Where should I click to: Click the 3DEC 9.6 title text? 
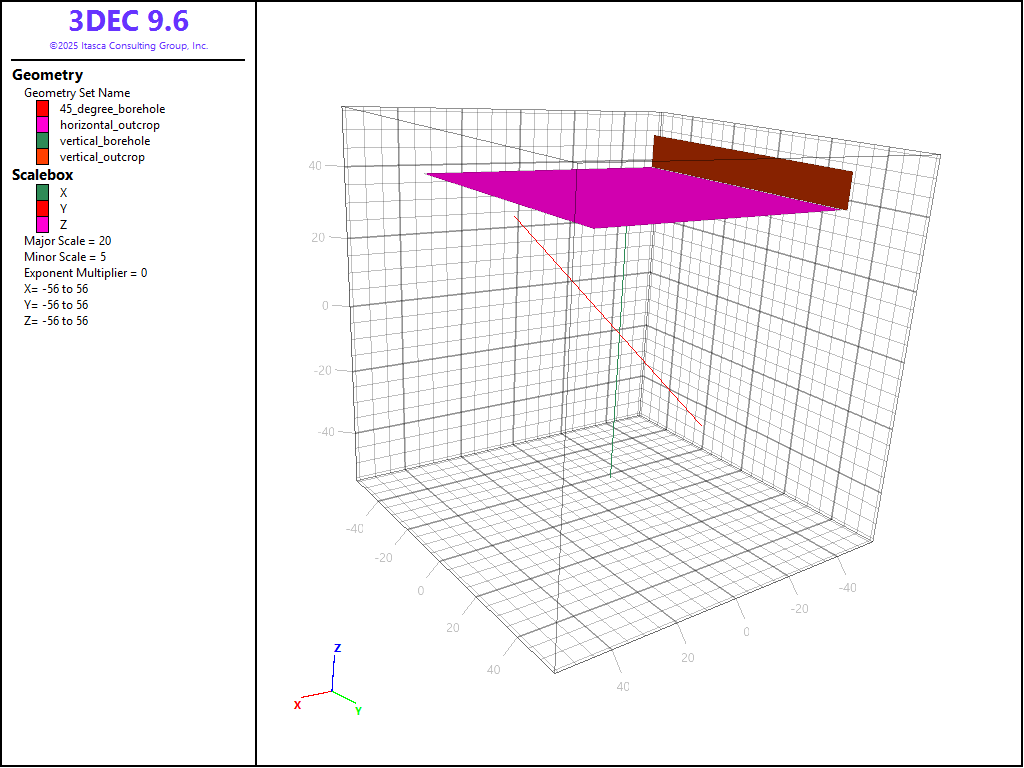[x=128, y=21]
